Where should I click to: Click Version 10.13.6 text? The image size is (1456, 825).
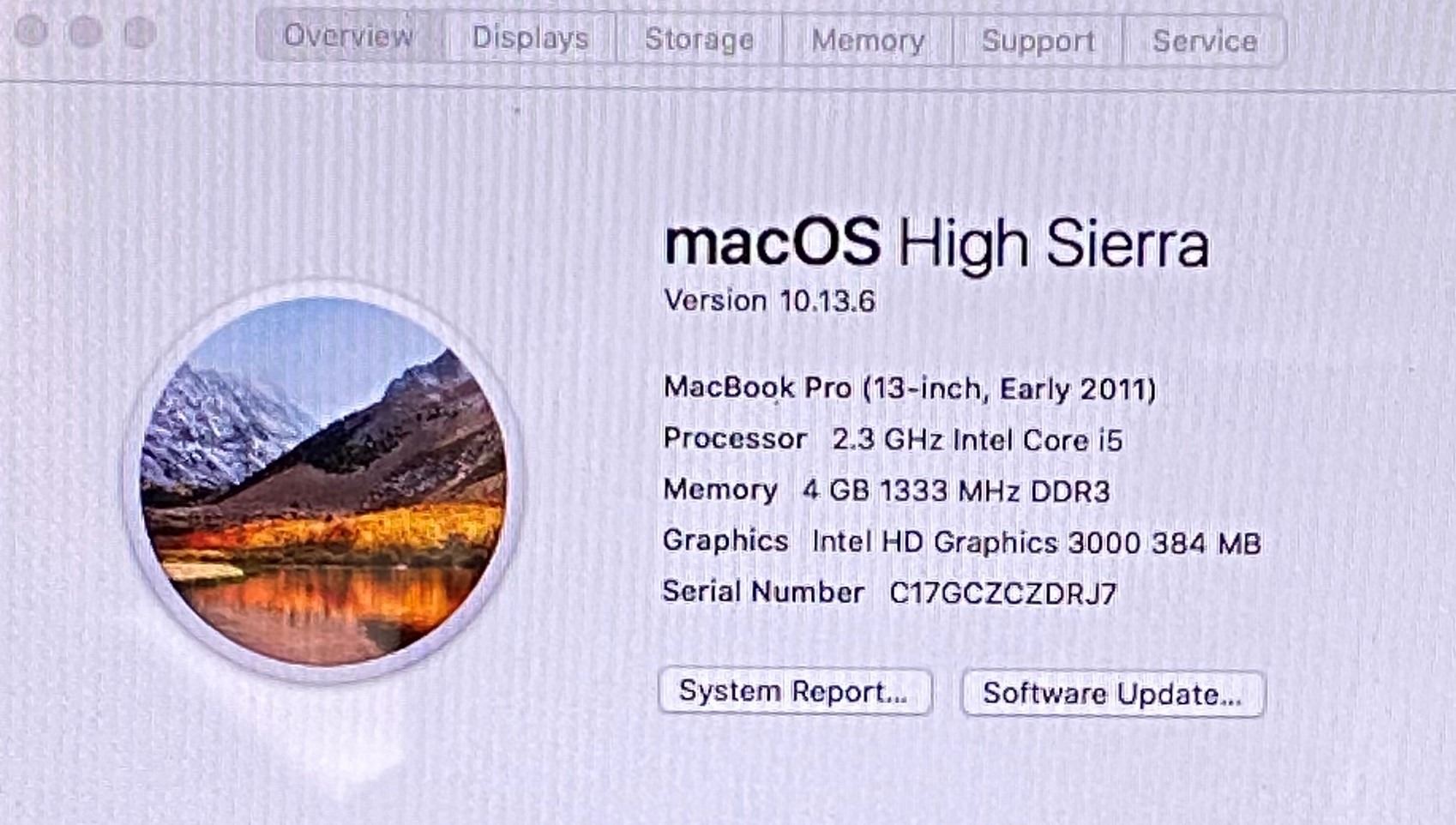[769, 301]
